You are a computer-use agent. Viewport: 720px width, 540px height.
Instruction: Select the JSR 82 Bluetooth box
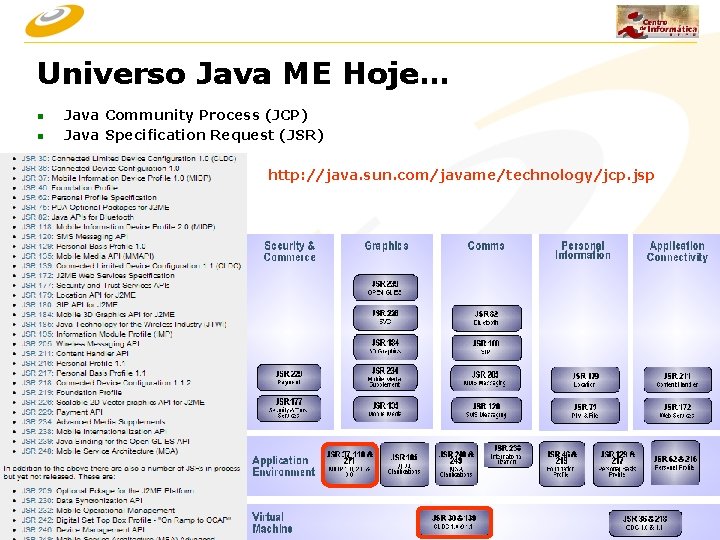[x=487, y=318]
